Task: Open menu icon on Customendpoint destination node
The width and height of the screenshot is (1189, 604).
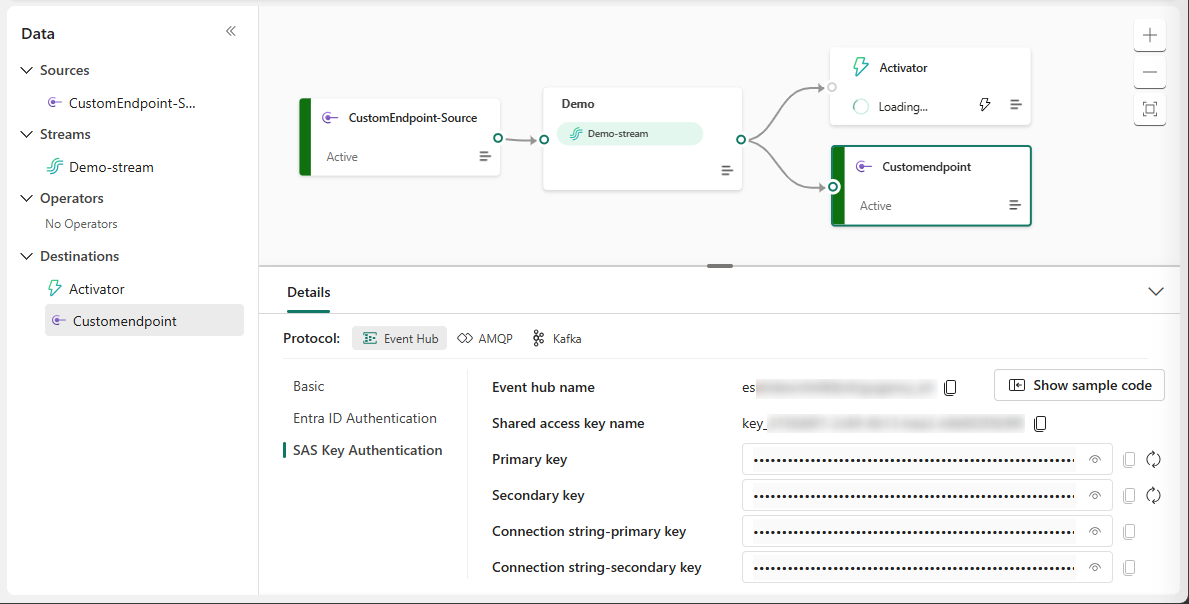Action: click(x=1015, y=205)
